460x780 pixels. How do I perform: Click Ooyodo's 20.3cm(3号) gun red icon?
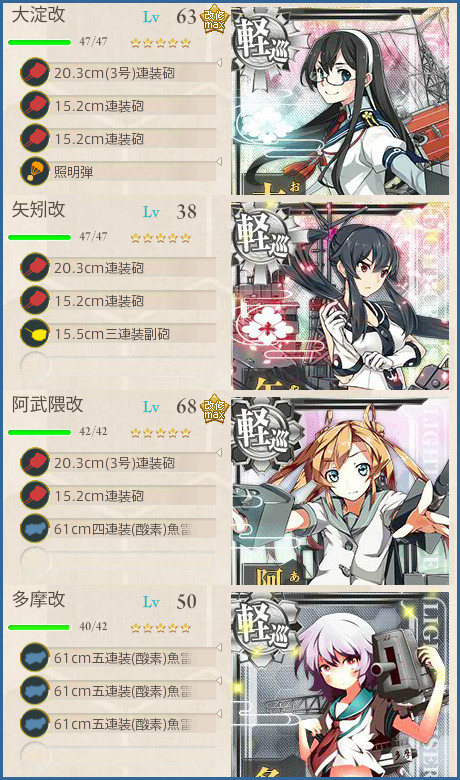pyautogui.click(x=35, y=73)
